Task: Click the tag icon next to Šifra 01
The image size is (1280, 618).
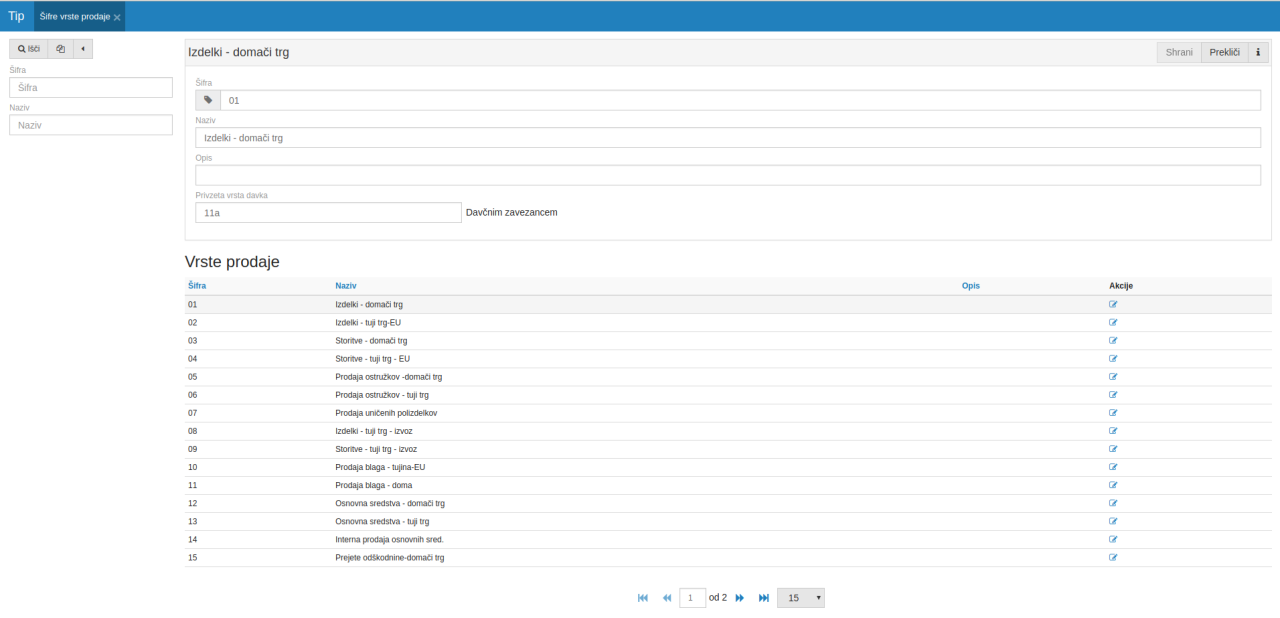Action: click(x=208, y=100)
